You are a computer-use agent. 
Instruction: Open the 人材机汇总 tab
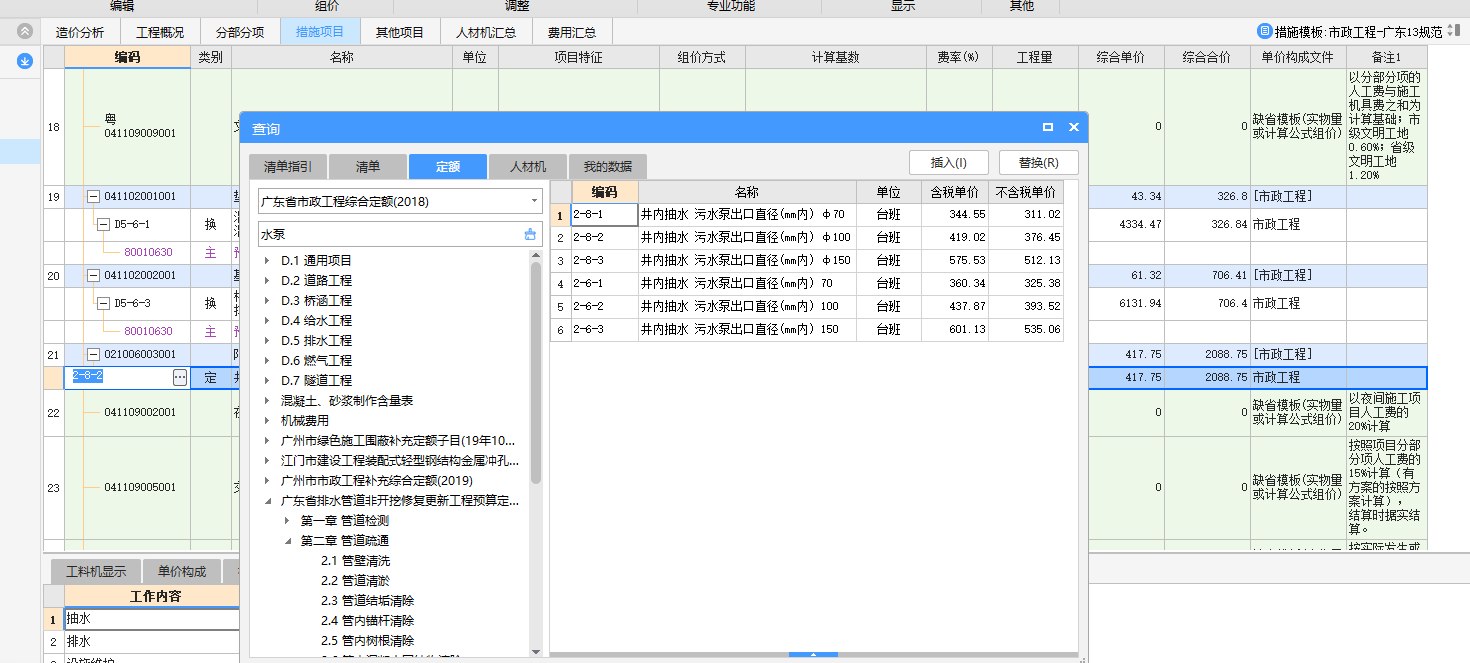pyautogui.click(x=486, y=32)
